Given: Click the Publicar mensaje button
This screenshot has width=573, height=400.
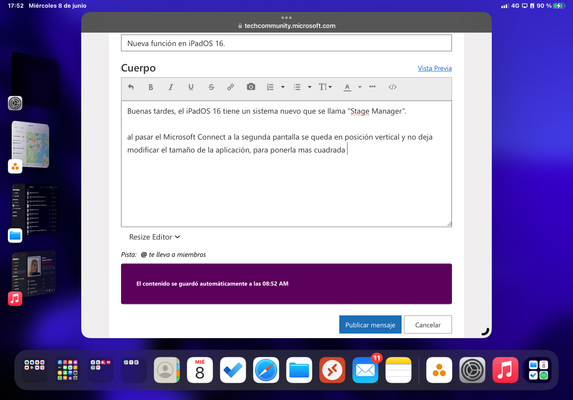Looking at the screenshot, I should pyautogui.click(x=370, y=325).
